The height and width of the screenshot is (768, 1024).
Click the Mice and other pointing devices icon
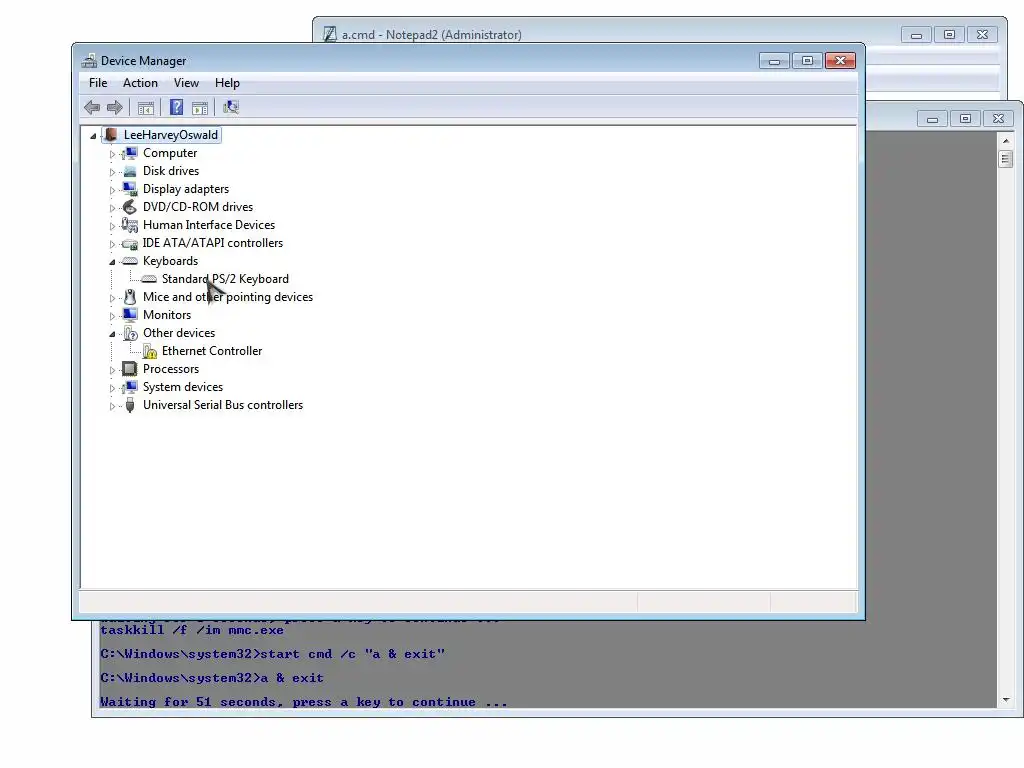click(130, 297)
